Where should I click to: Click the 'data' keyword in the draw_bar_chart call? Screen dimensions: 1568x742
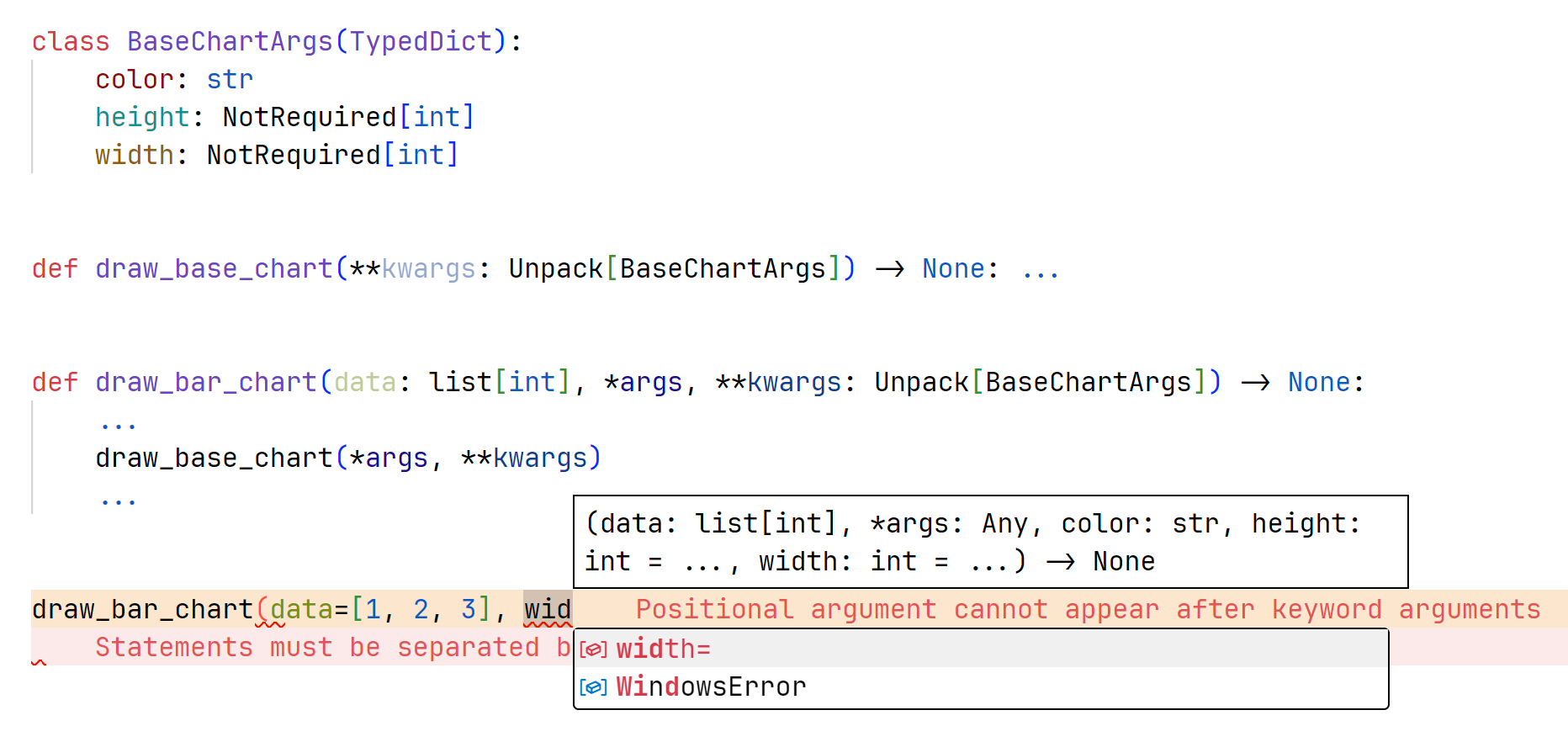301,609
